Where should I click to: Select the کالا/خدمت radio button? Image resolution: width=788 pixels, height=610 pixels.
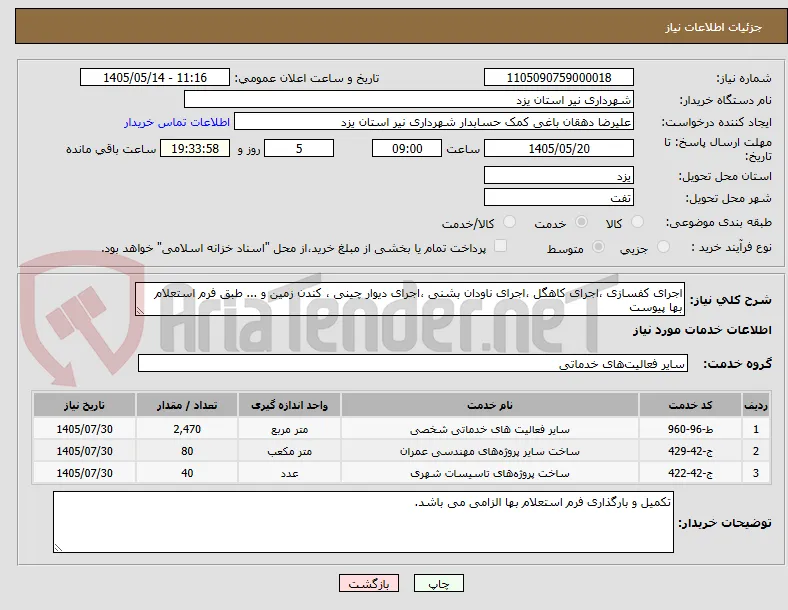[x=510, y=222]
